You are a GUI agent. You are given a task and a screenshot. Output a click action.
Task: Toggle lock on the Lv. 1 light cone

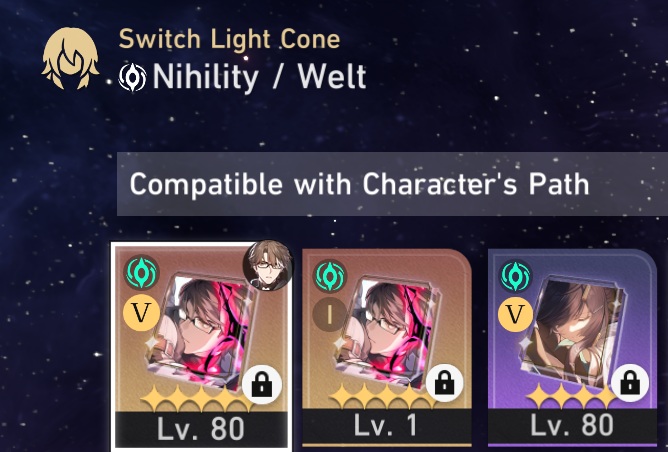(x=444, y=383)
